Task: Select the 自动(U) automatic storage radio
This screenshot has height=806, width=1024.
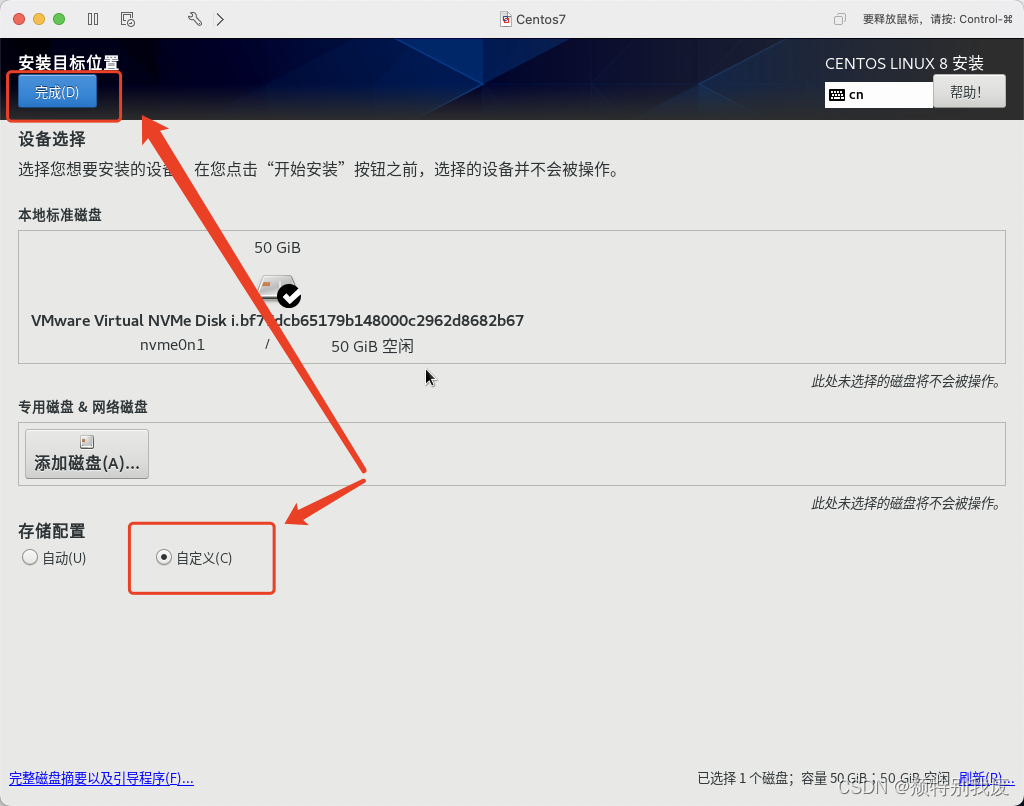Action: (54, 557)
